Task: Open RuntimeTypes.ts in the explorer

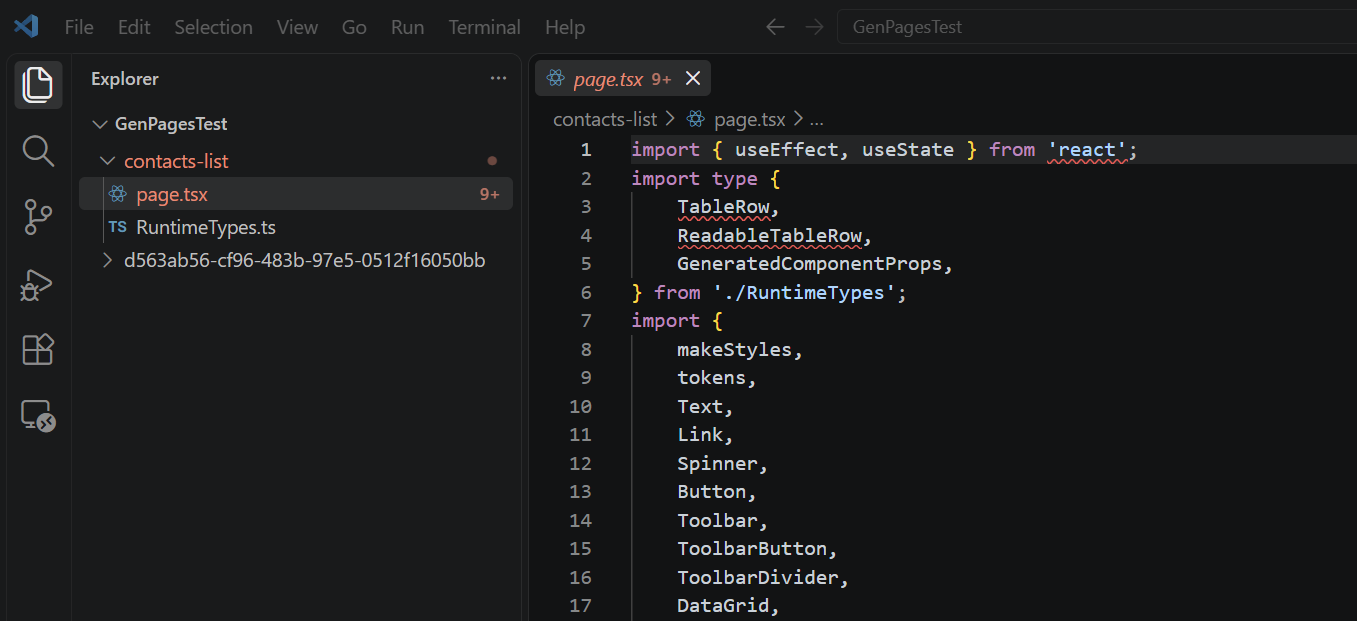Action: [296, 227]
